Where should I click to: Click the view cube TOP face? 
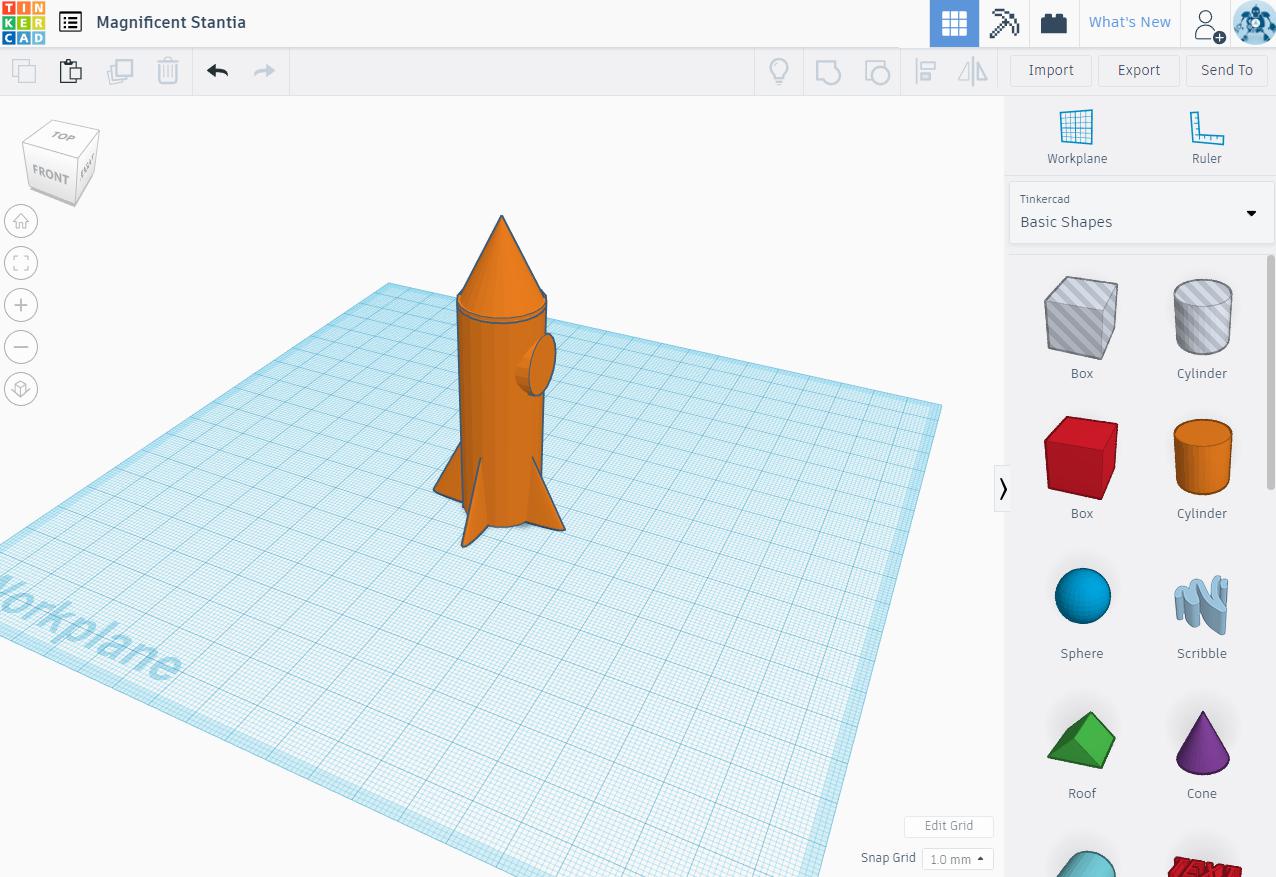(64, 136)
